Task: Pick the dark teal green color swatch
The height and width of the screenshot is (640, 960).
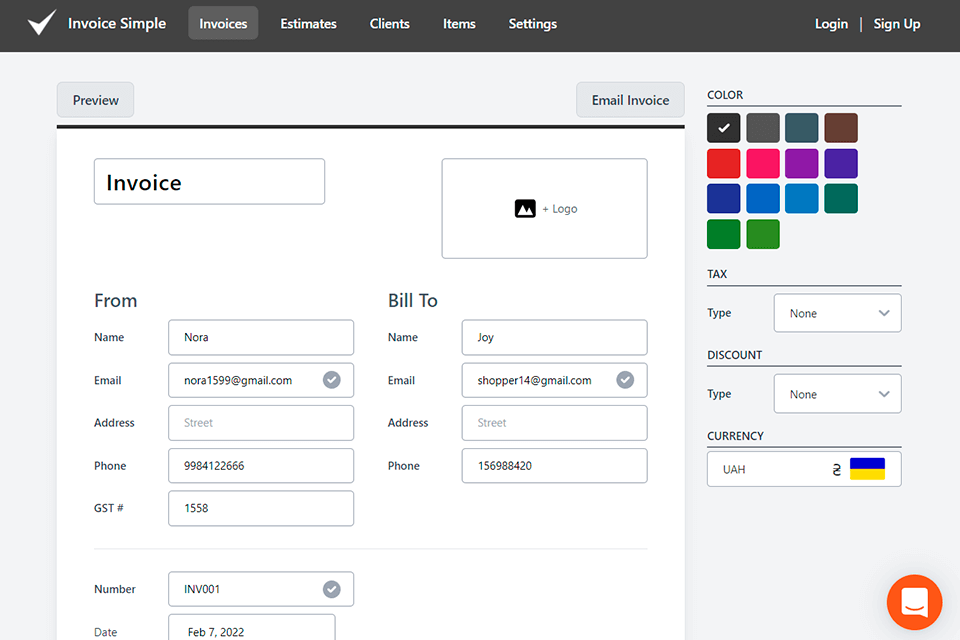Action: 841,198
